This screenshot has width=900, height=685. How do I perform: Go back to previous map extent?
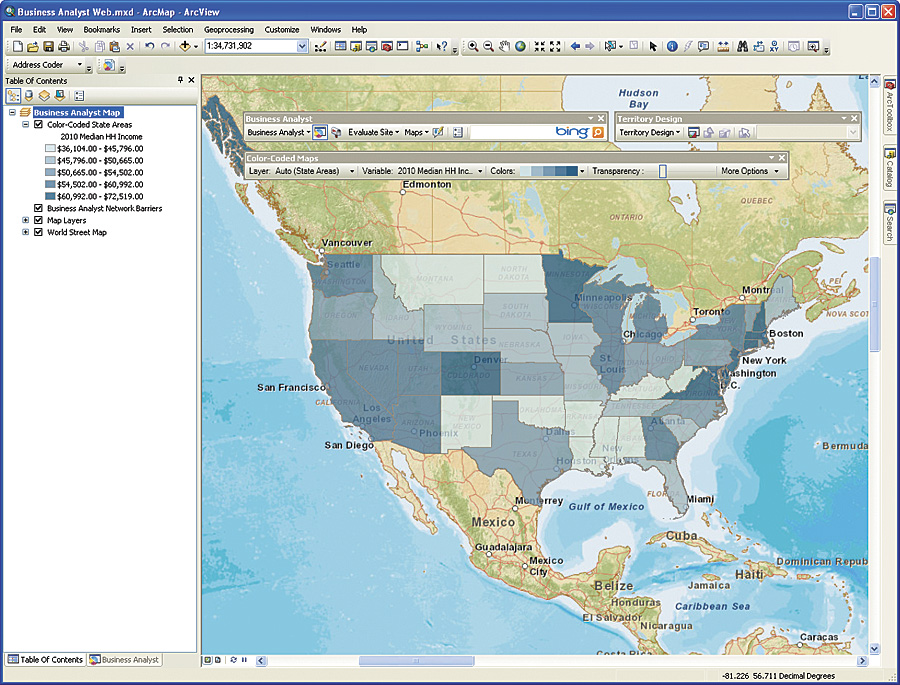(x=575, y=46)
